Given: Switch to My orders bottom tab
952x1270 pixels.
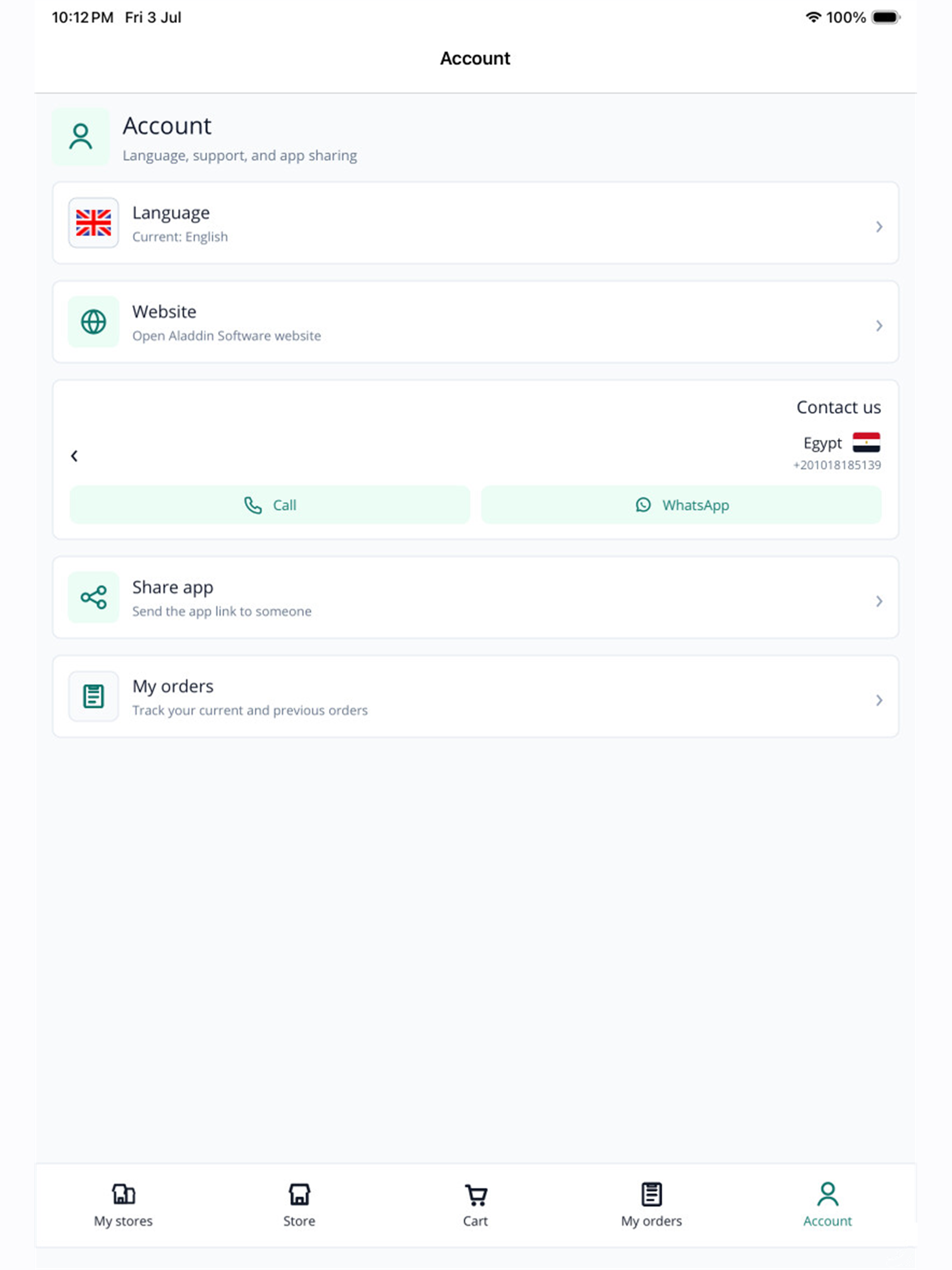Looking at the screenshot, I should pos(652,1204).
